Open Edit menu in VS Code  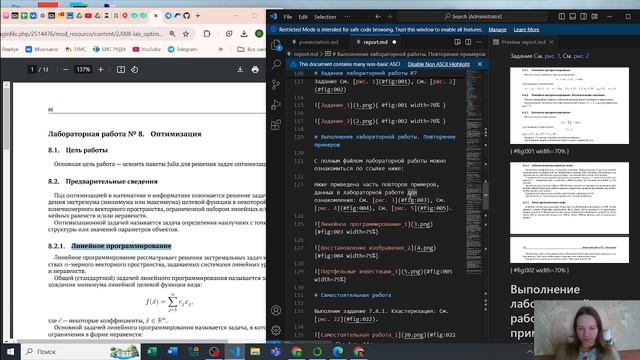(303, 17)
